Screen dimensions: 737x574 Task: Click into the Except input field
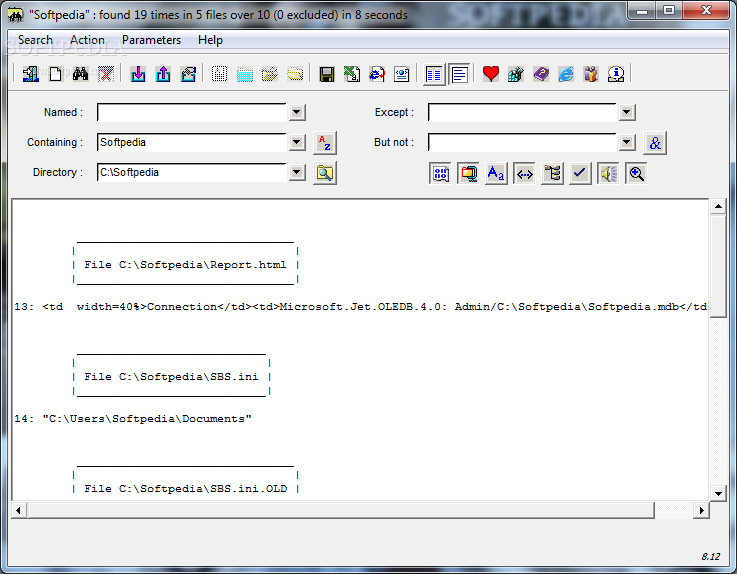coord(522,112)
